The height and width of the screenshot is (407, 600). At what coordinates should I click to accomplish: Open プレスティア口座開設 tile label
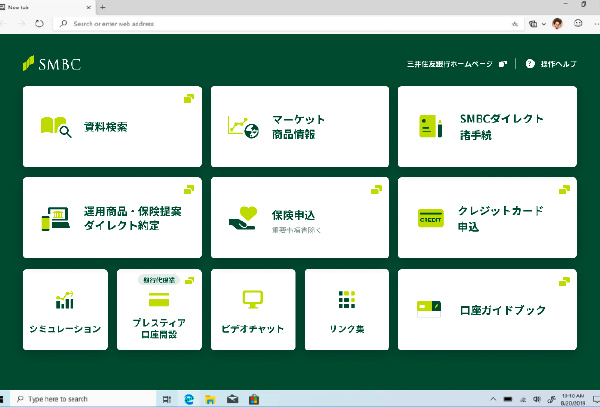tap(159, 329)
